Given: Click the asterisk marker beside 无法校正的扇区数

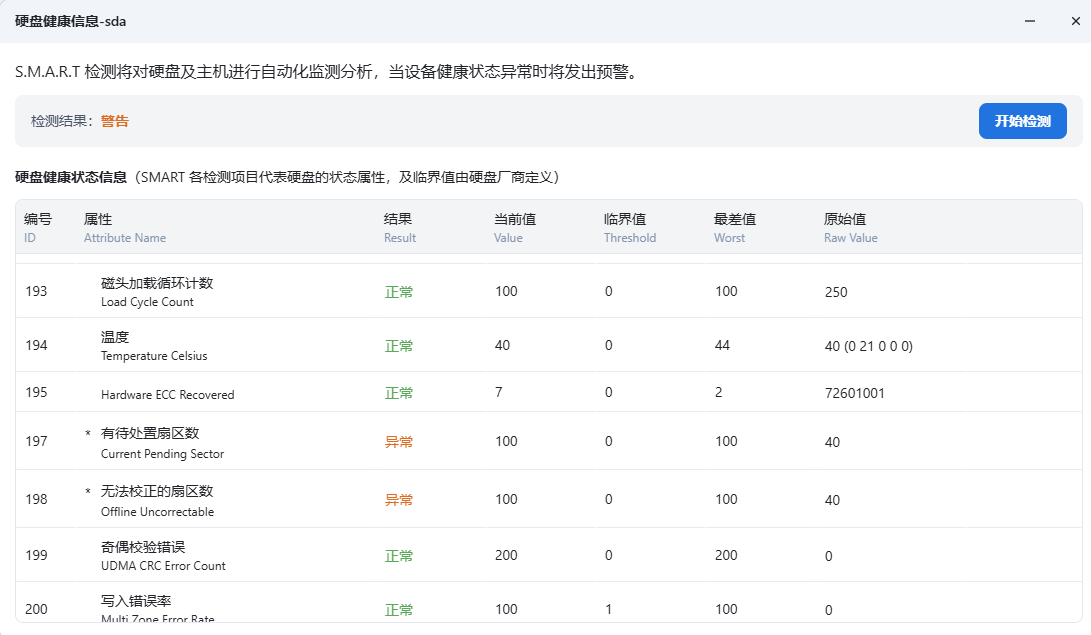Looking at the screenshot, I should [x=88, y=492].
